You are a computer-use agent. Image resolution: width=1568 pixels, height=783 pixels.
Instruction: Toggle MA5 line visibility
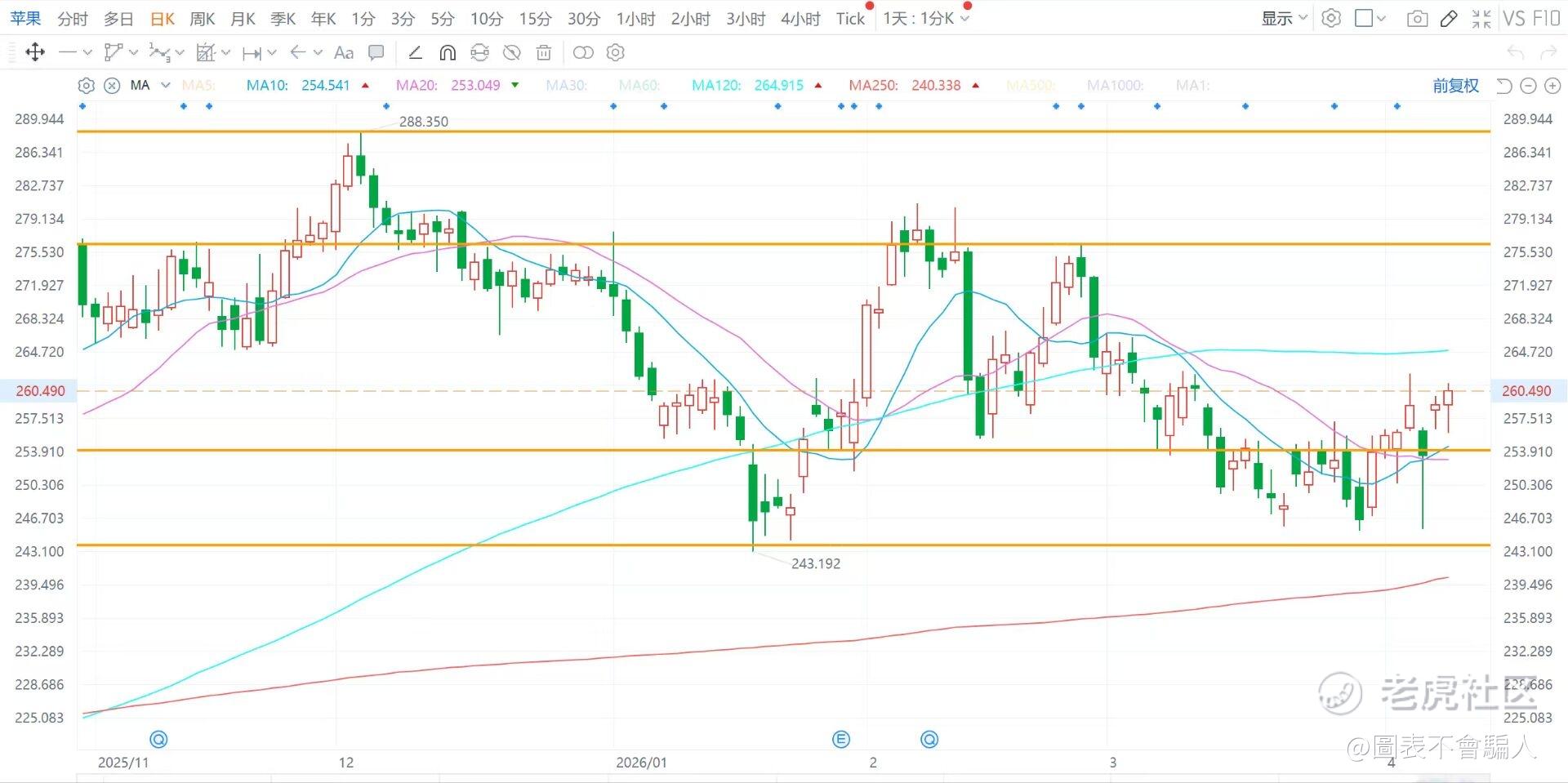tap(198, 85)
